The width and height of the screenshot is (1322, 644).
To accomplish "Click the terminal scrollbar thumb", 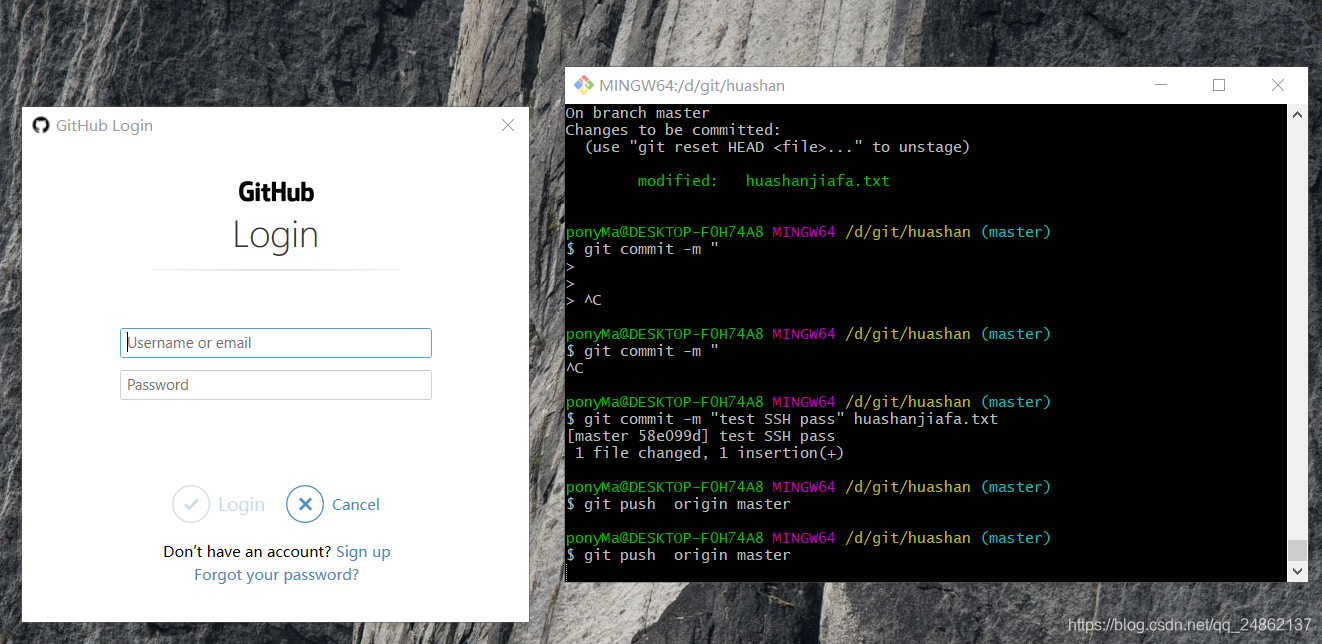I will [x=1297, y=550].
